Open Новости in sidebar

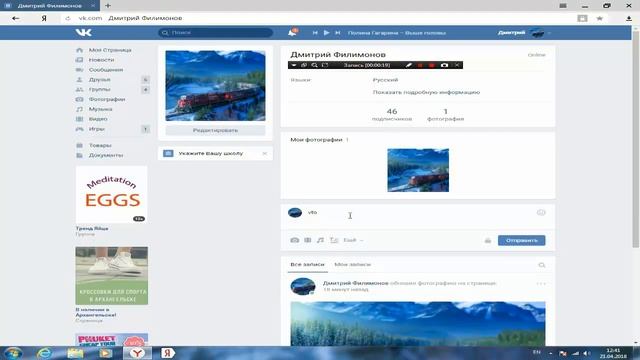pos(101,60)
